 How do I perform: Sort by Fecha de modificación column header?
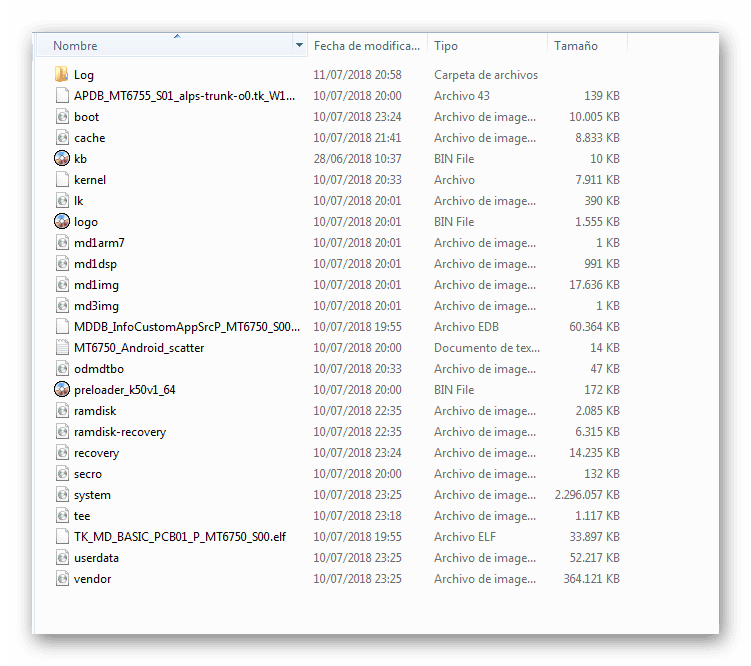click(x=367, y=45)
